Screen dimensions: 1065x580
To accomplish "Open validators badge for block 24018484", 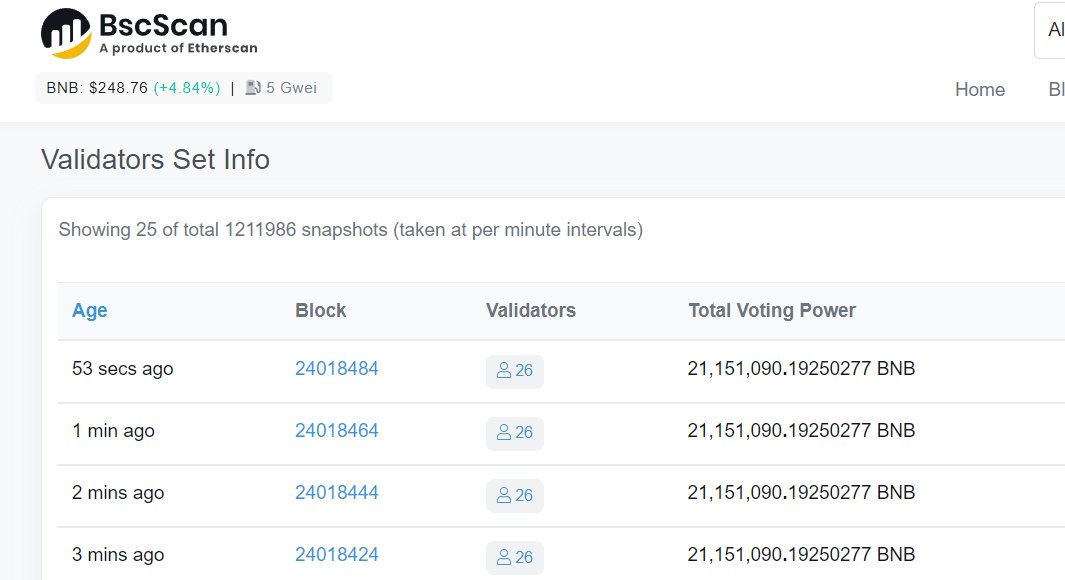I will (x=514, y=371).
